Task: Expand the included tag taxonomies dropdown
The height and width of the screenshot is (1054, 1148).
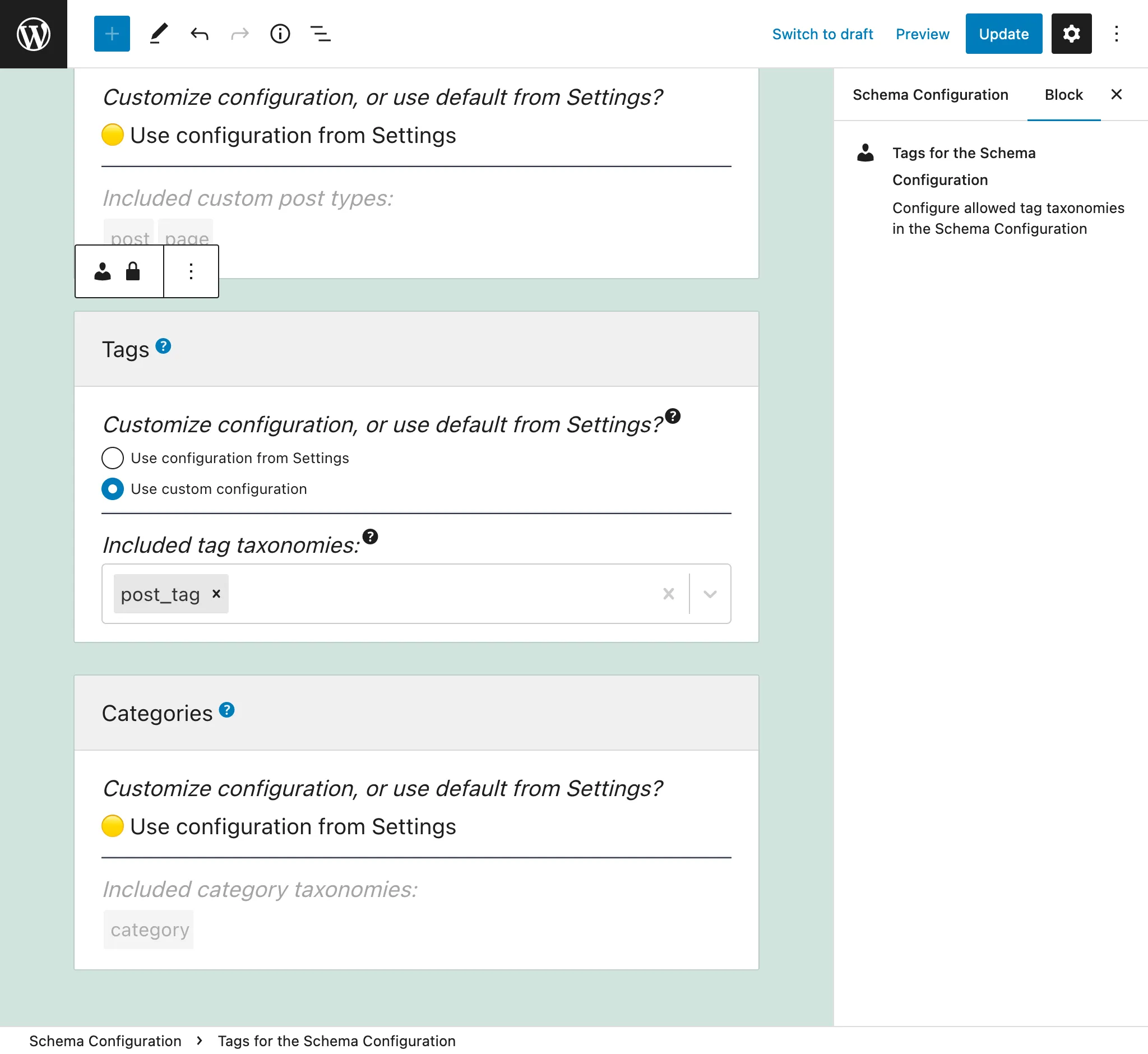Action: click(x=710, y=594)
